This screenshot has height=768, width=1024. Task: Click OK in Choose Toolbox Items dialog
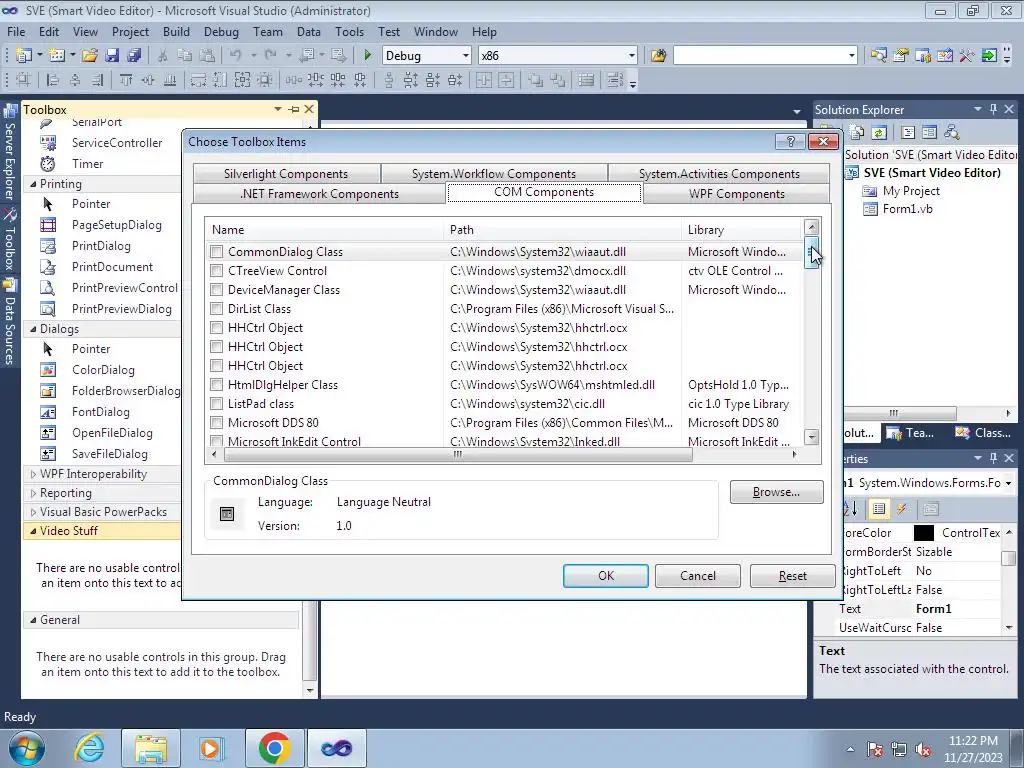(x=606, y=575)
